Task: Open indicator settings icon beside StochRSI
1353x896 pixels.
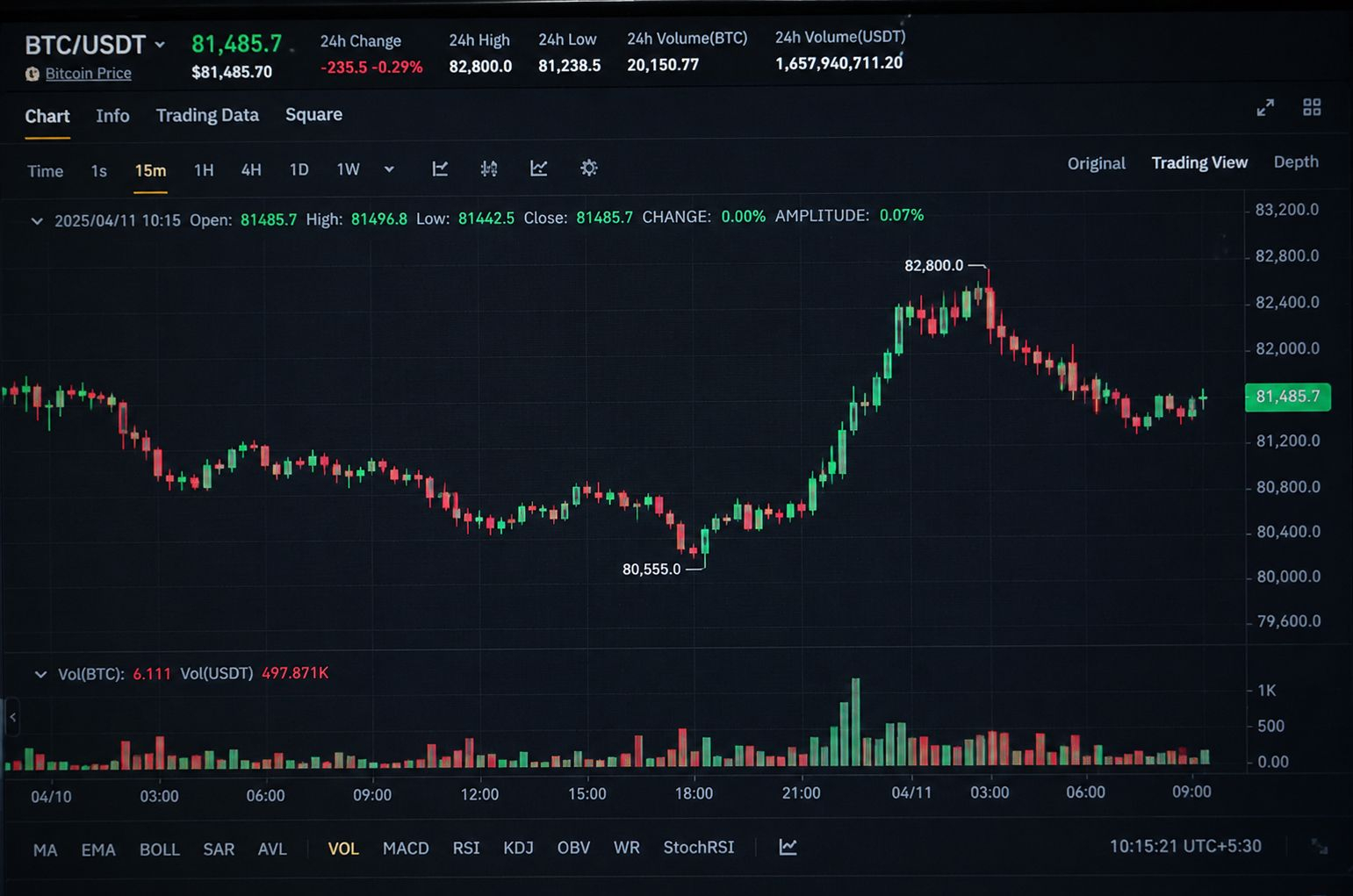Action: click(788, 847)
